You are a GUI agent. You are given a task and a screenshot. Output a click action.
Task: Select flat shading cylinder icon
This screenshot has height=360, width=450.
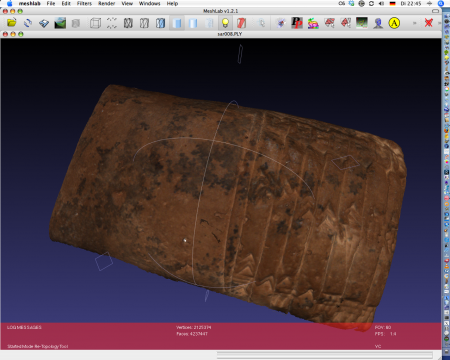[177, 23]
